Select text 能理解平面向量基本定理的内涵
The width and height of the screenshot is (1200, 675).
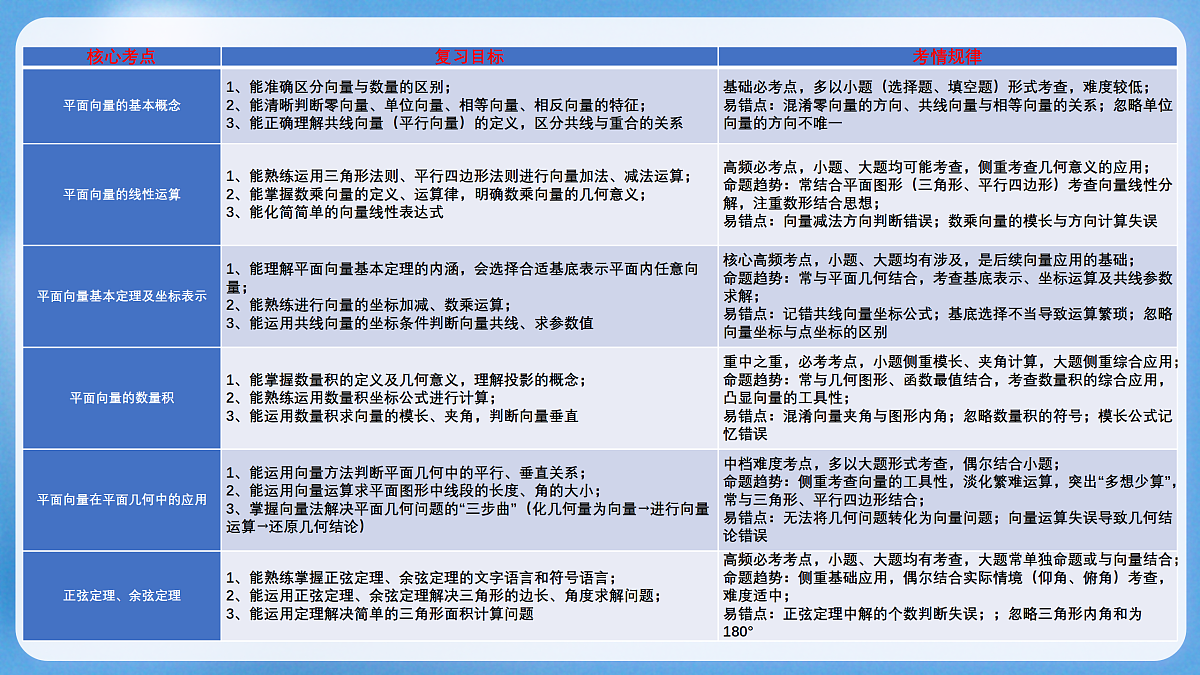click(x=352, y=269)
